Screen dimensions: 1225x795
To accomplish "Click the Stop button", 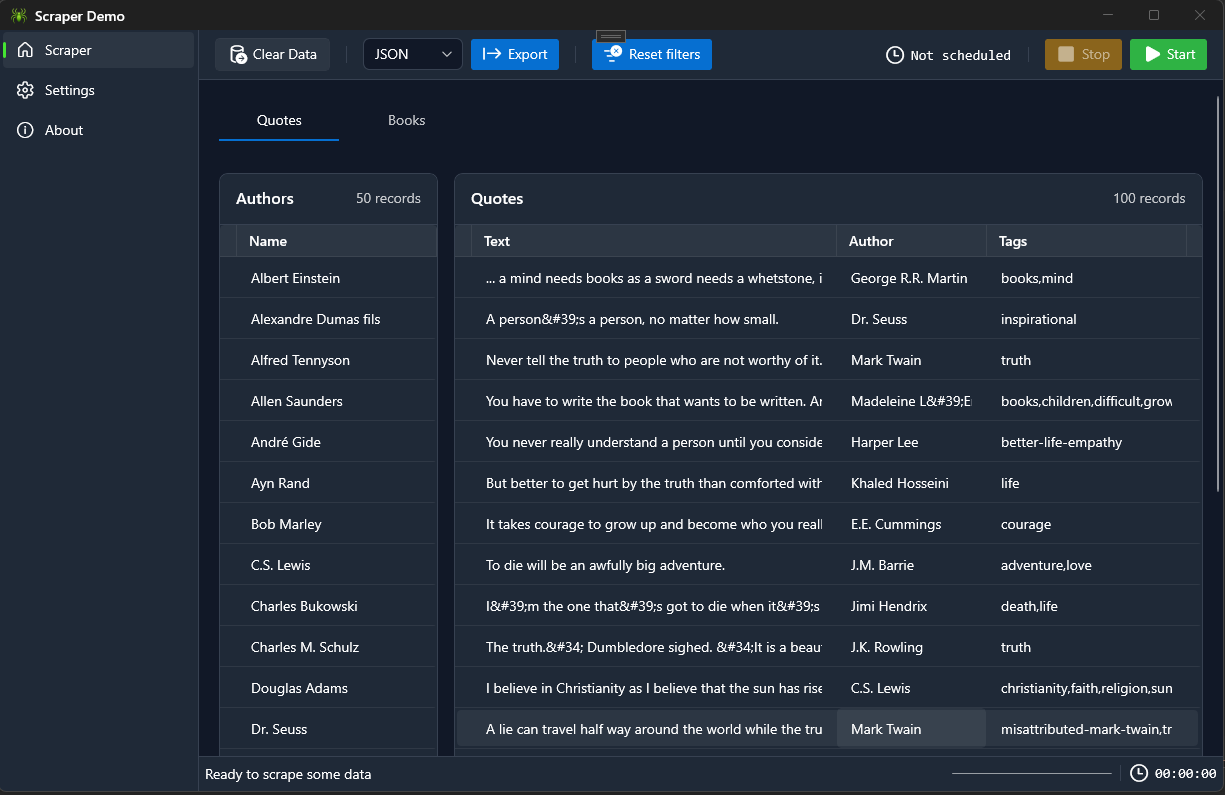I will click(x=1083, y=54).
